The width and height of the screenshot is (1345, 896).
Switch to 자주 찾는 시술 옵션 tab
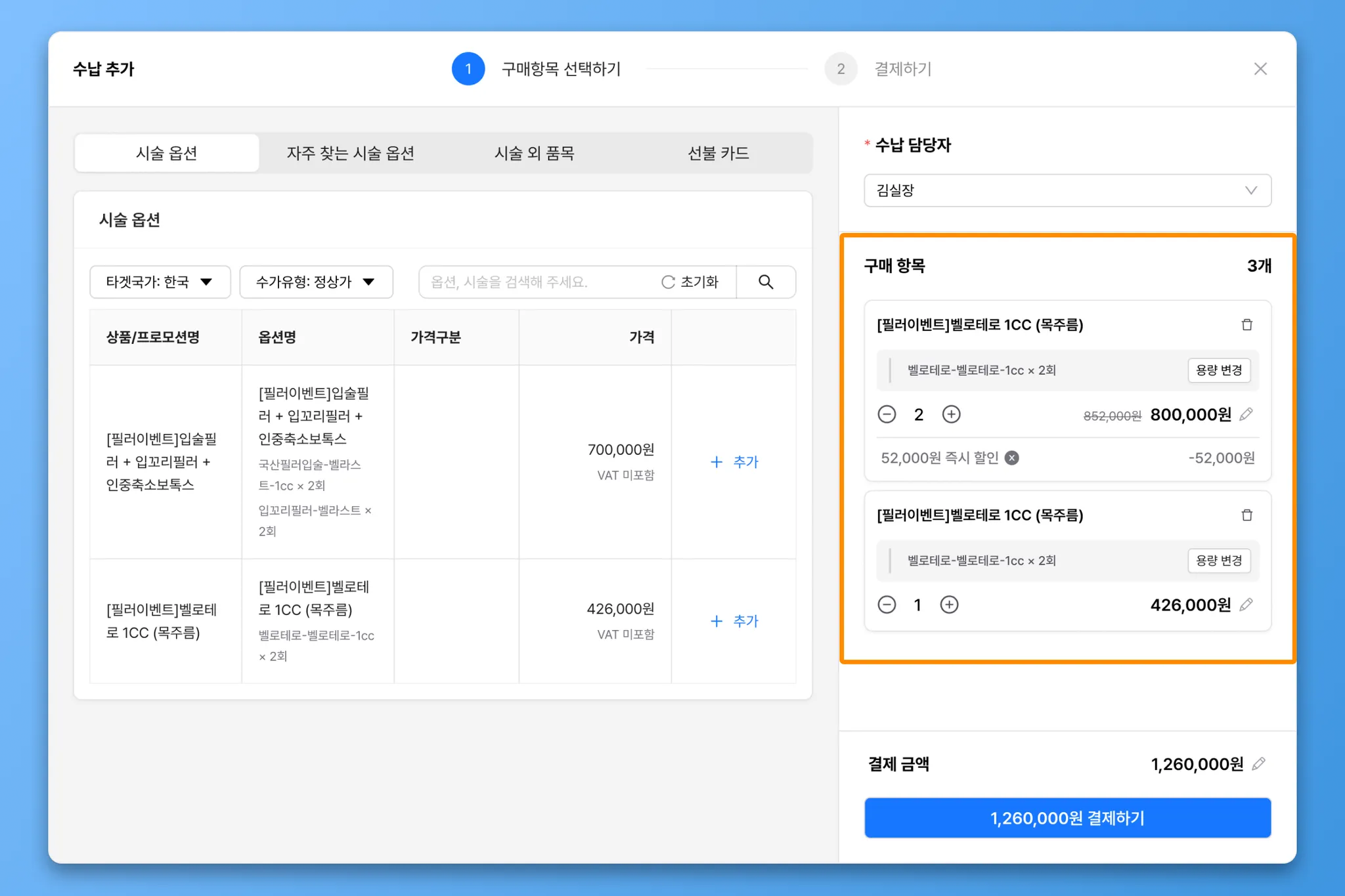350,153
